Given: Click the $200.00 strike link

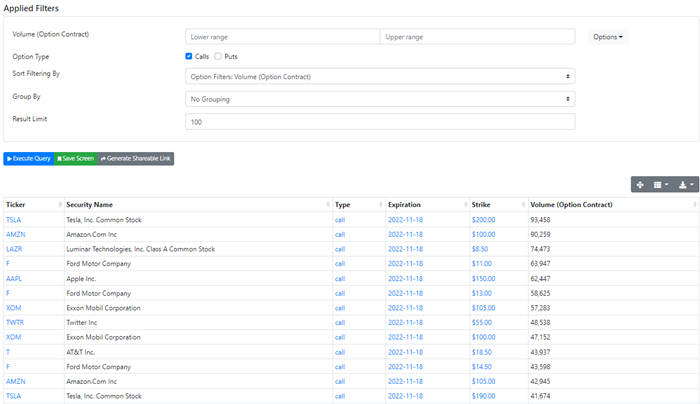Looking at the screenshot, I should (483, 220).
